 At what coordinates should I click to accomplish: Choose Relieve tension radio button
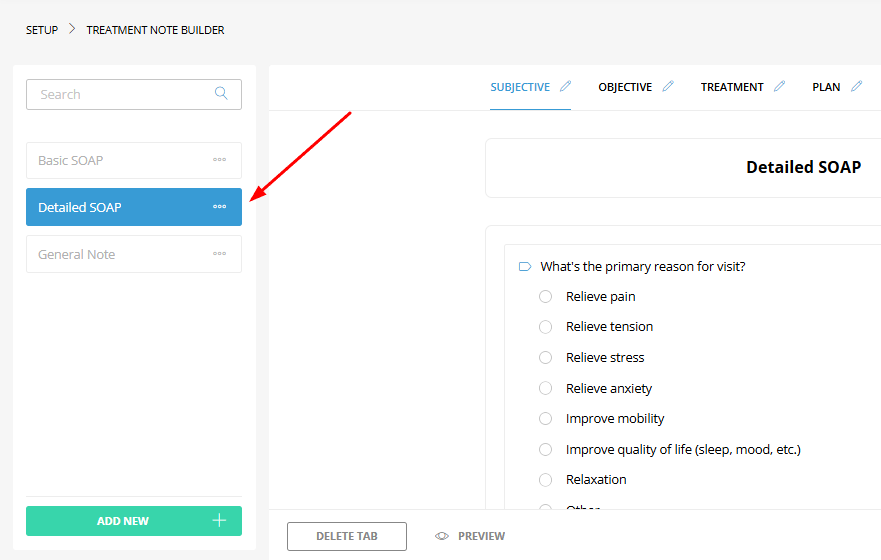pos(545,327)
